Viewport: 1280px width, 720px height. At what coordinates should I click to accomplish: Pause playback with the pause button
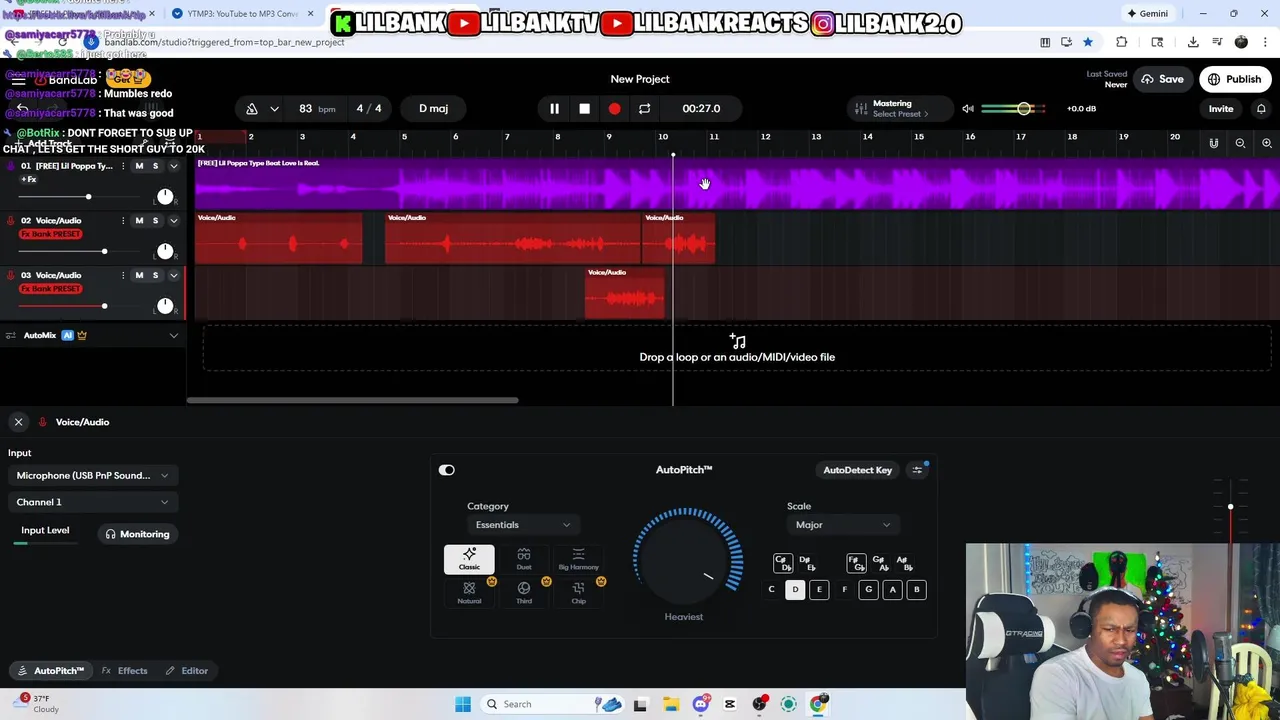(554, 108)
